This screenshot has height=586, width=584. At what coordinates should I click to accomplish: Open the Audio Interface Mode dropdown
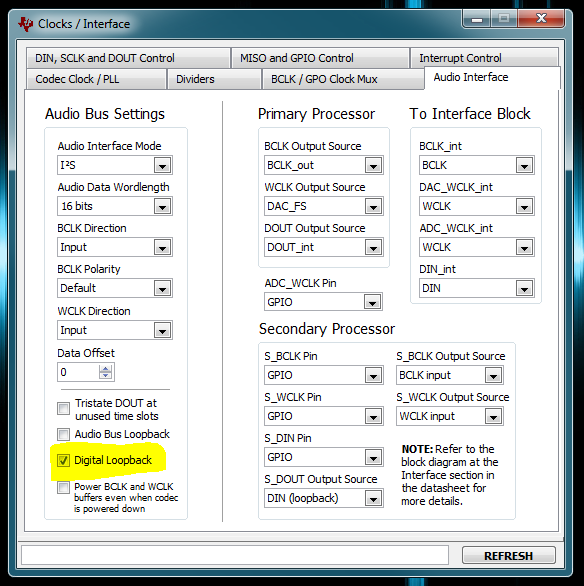tap(115, 165)
